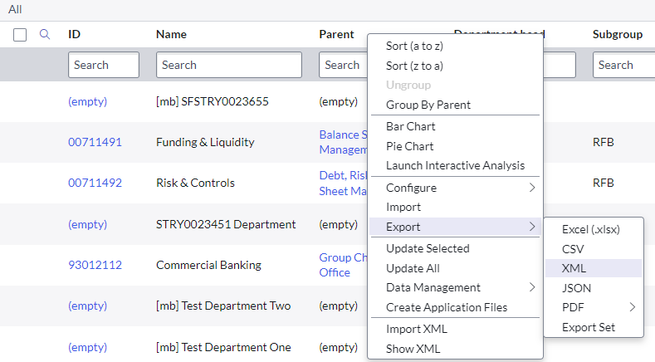Launch Interactive Analysis from menu
The width and height of the screenshot is (655, 362).
[x=455, y=166]
